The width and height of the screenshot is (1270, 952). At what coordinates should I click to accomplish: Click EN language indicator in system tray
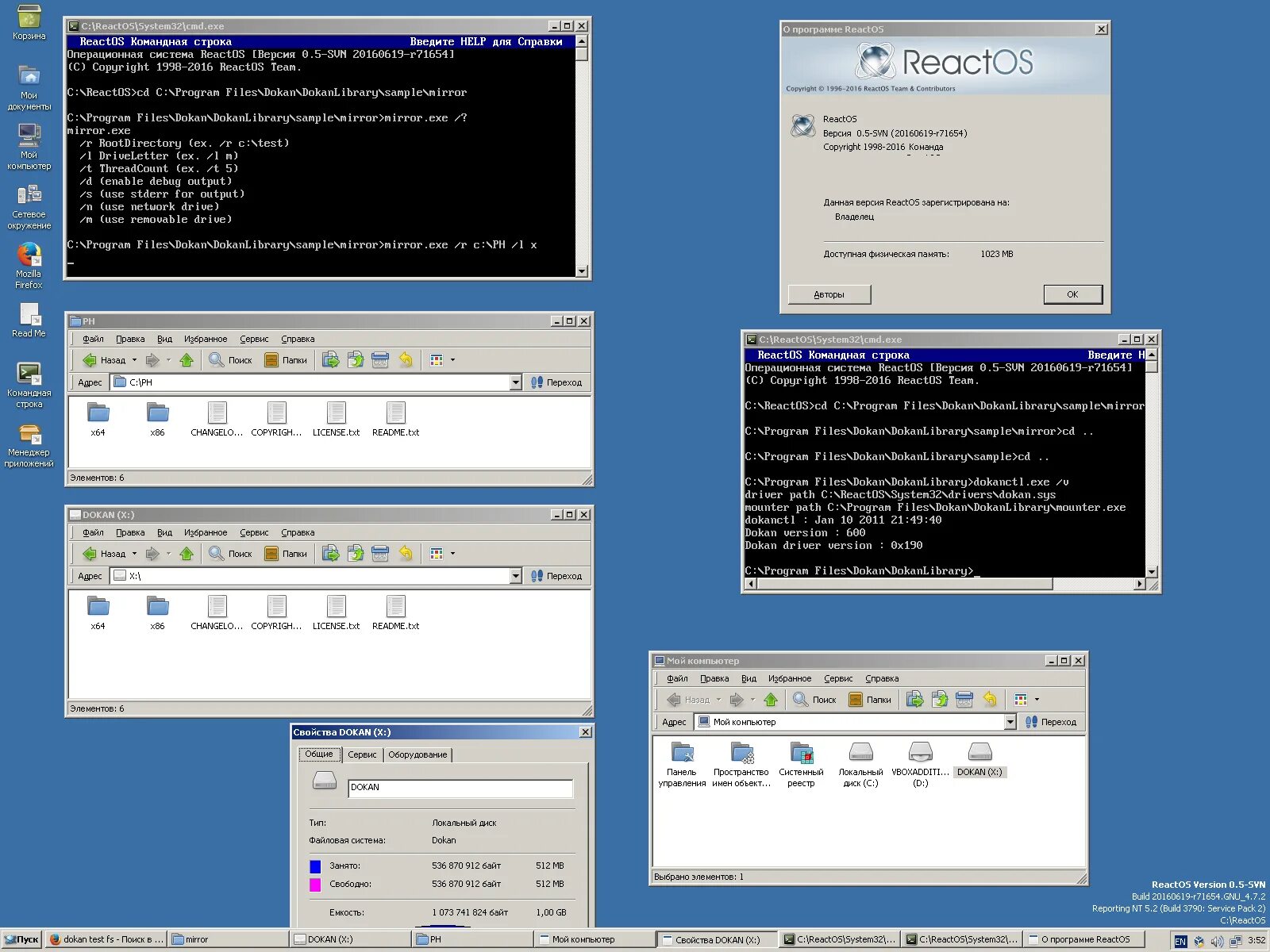pyautogui.click(x=1180, y=941)
